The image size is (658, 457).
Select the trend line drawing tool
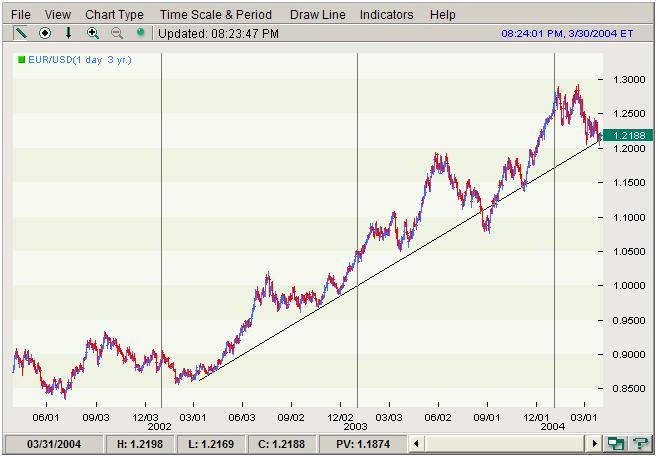[20, 33]
